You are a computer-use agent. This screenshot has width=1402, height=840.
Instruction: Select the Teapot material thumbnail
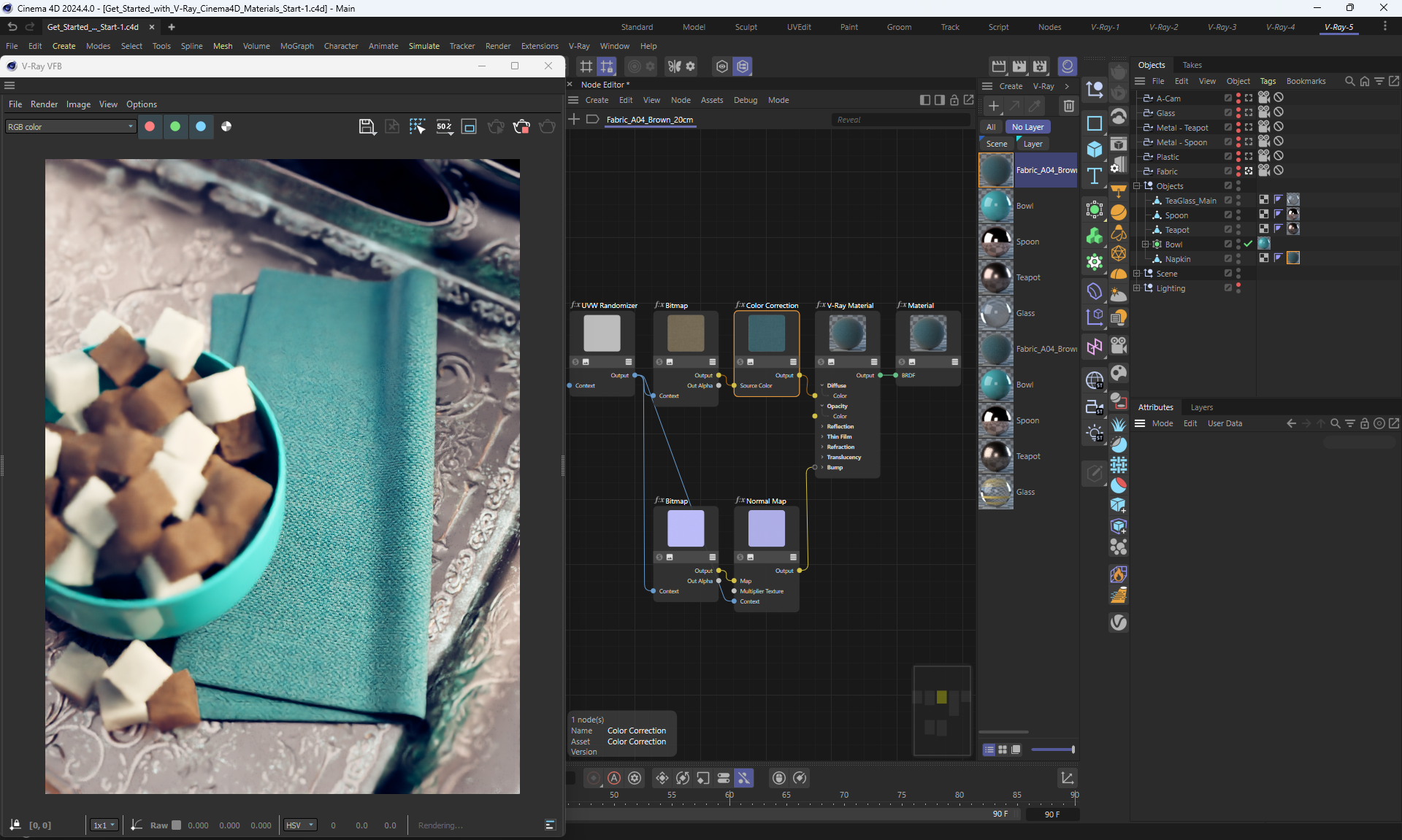click(x=995, y=277)
